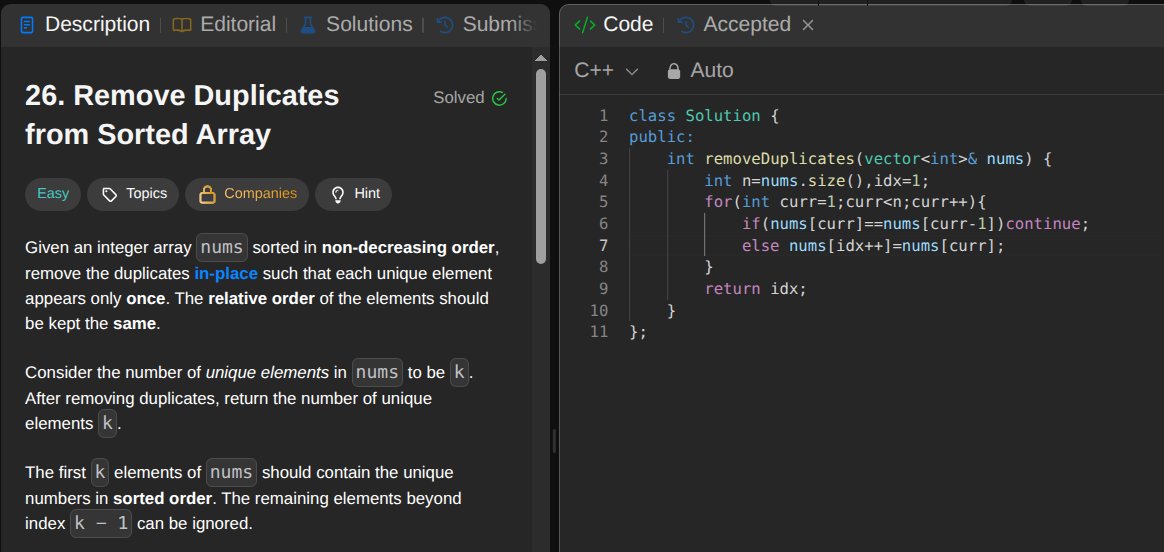
Task: Click the inline "k − 1" code chip
Action: 101,524
